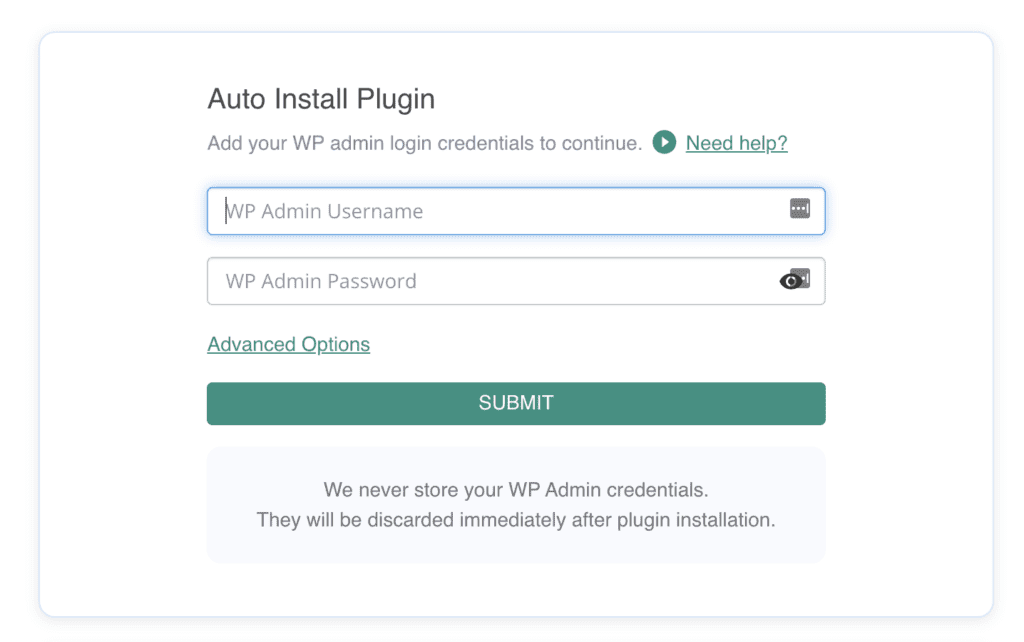This screenshot has width=1024, height=642.
Task: Click the password manager icon in Username field
Action: tap(799, 209)
